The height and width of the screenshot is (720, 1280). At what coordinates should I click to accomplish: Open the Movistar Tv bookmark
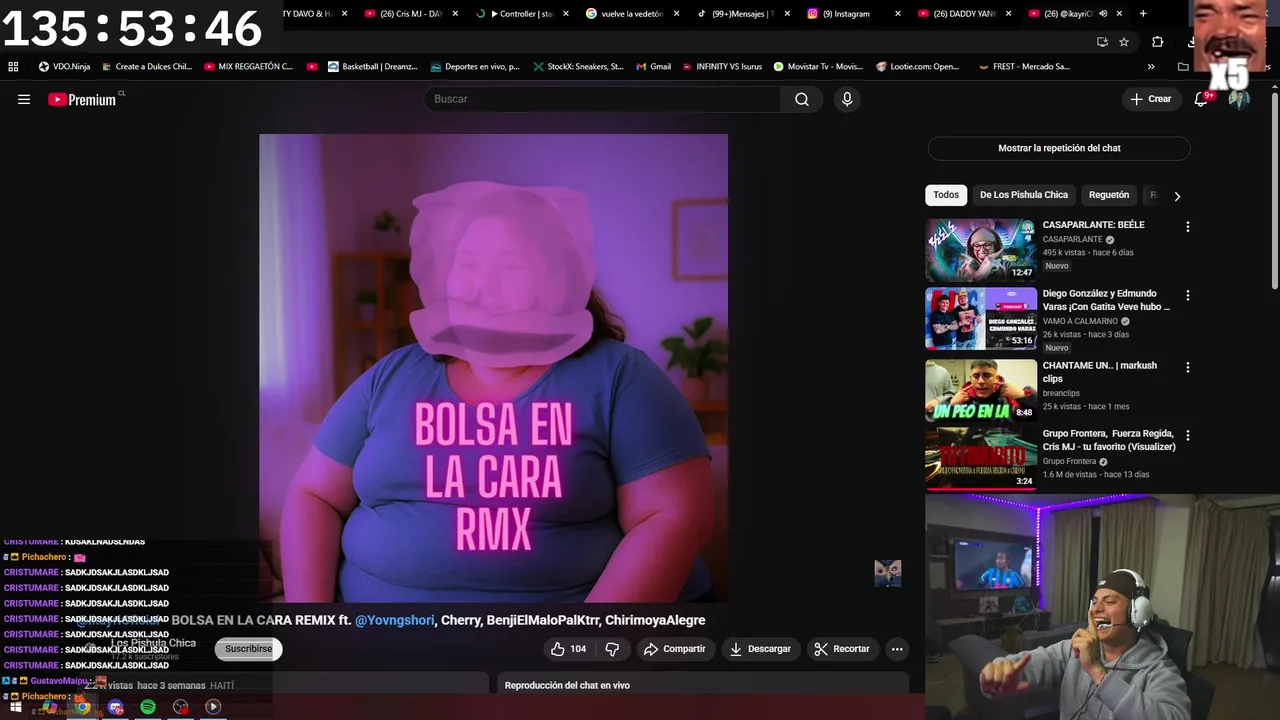[x=818, y=67]
